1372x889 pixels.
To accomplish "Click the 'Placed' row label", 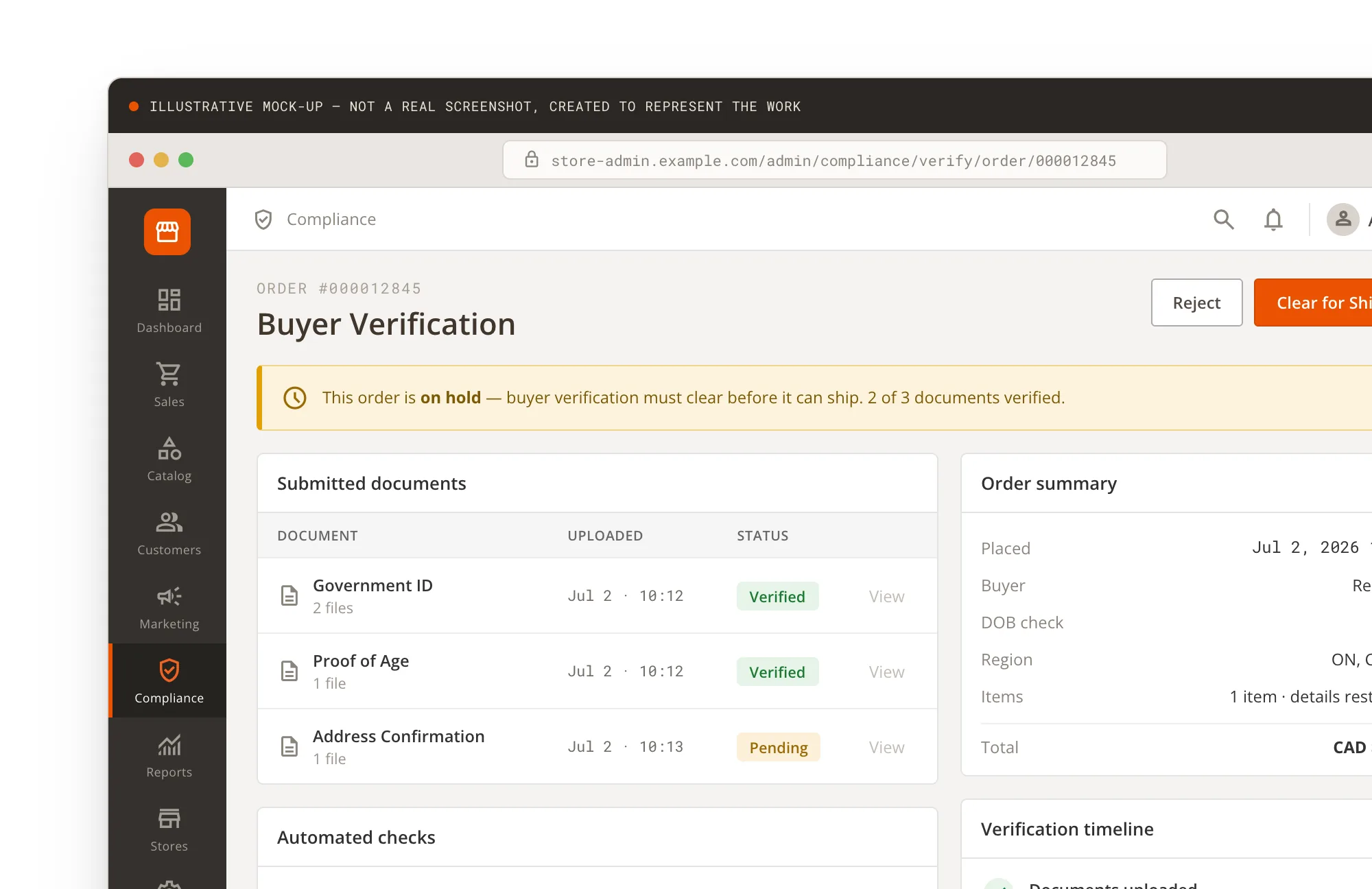I will [1006, 548].
